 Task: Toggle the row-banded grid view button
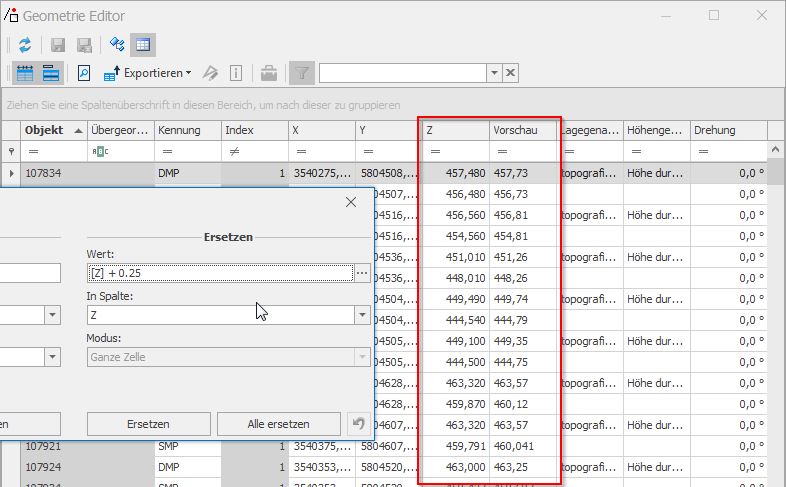tap(50, 73)
